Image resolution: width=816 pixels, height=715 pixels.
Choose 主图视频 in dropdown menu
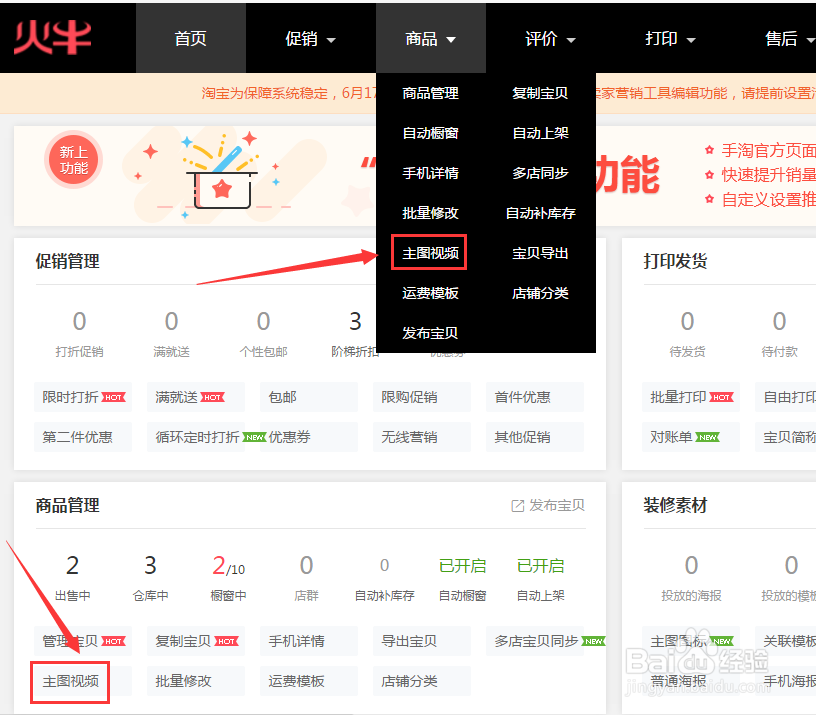(x=430, y=253)
